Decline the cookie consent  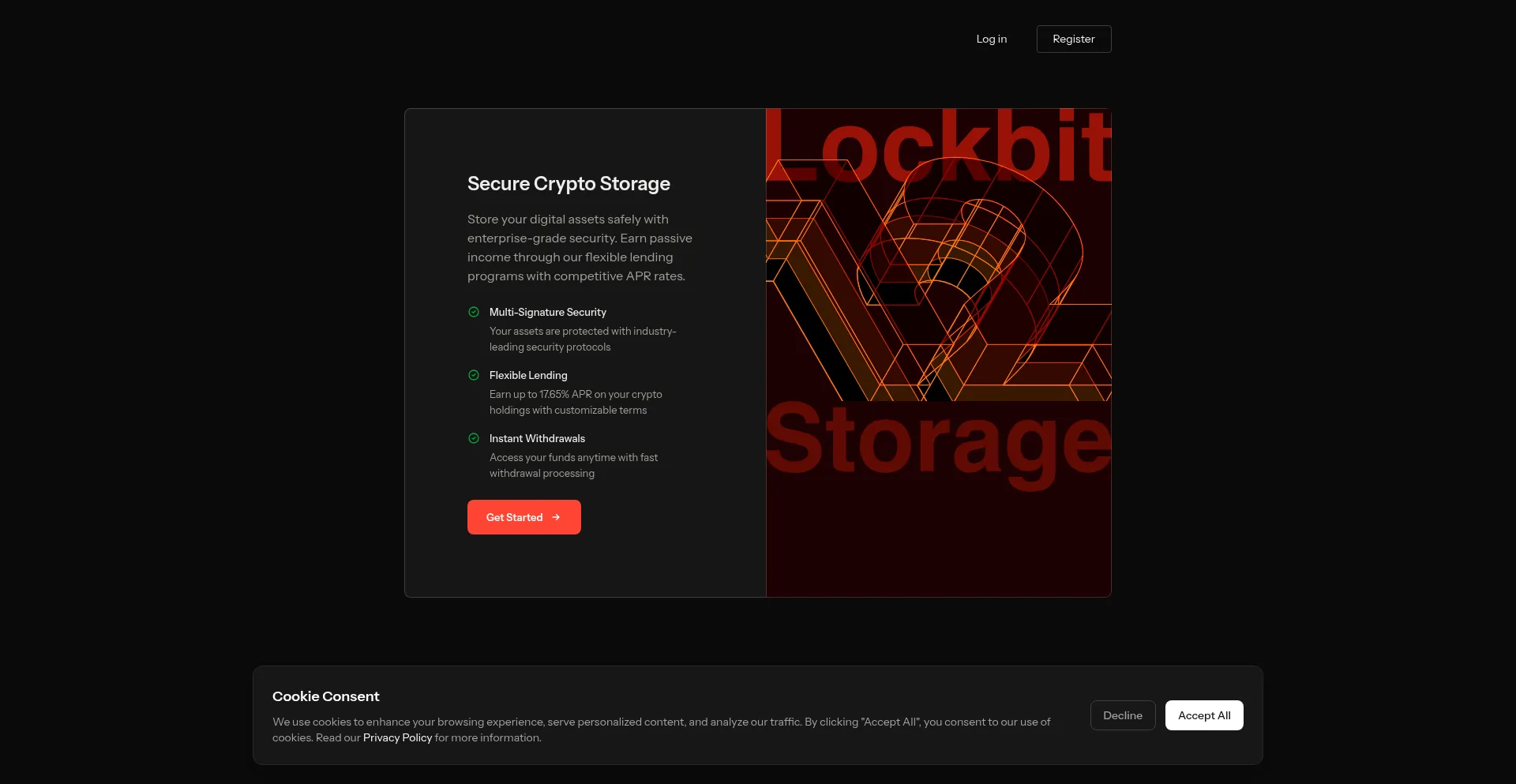1122,715
